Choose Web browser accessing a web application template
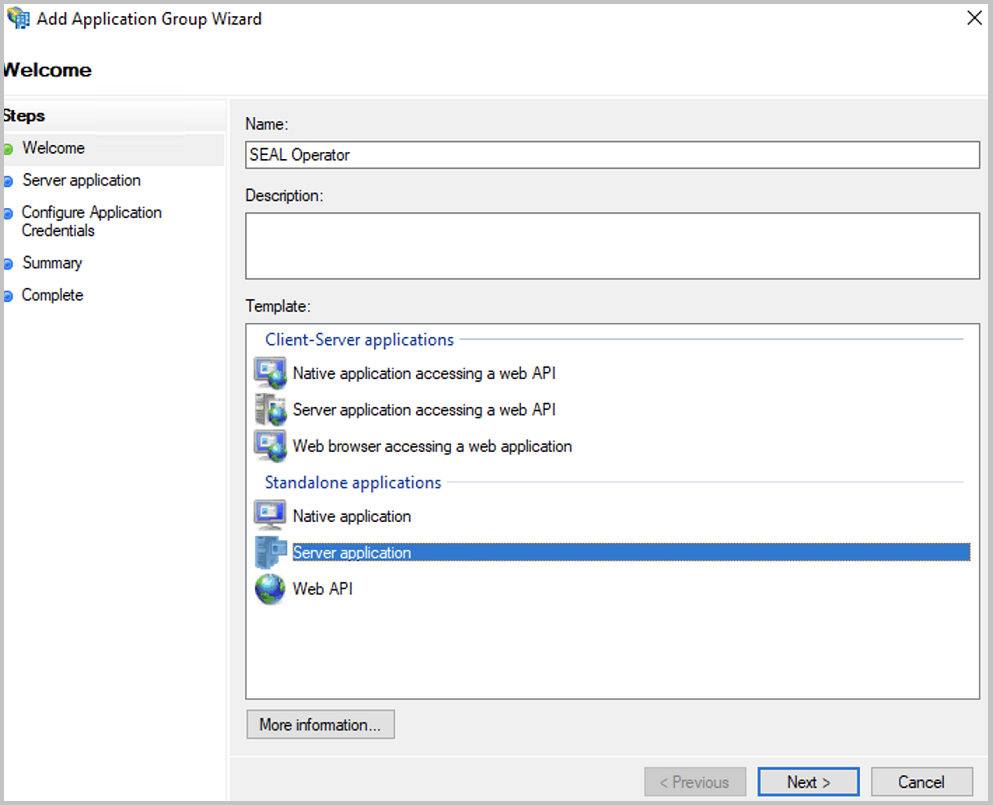 [x=432, y=446]
